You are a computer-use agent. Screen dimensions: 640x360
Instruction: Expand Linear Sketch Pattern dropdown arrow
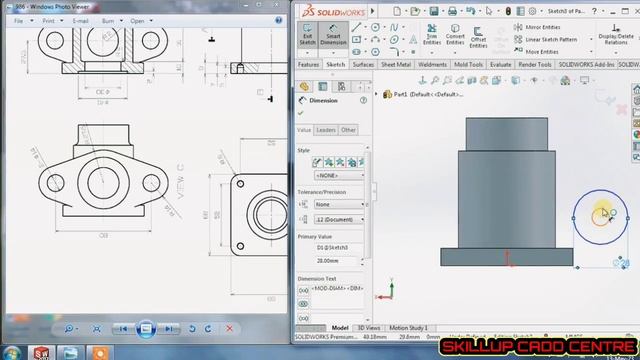591,40
